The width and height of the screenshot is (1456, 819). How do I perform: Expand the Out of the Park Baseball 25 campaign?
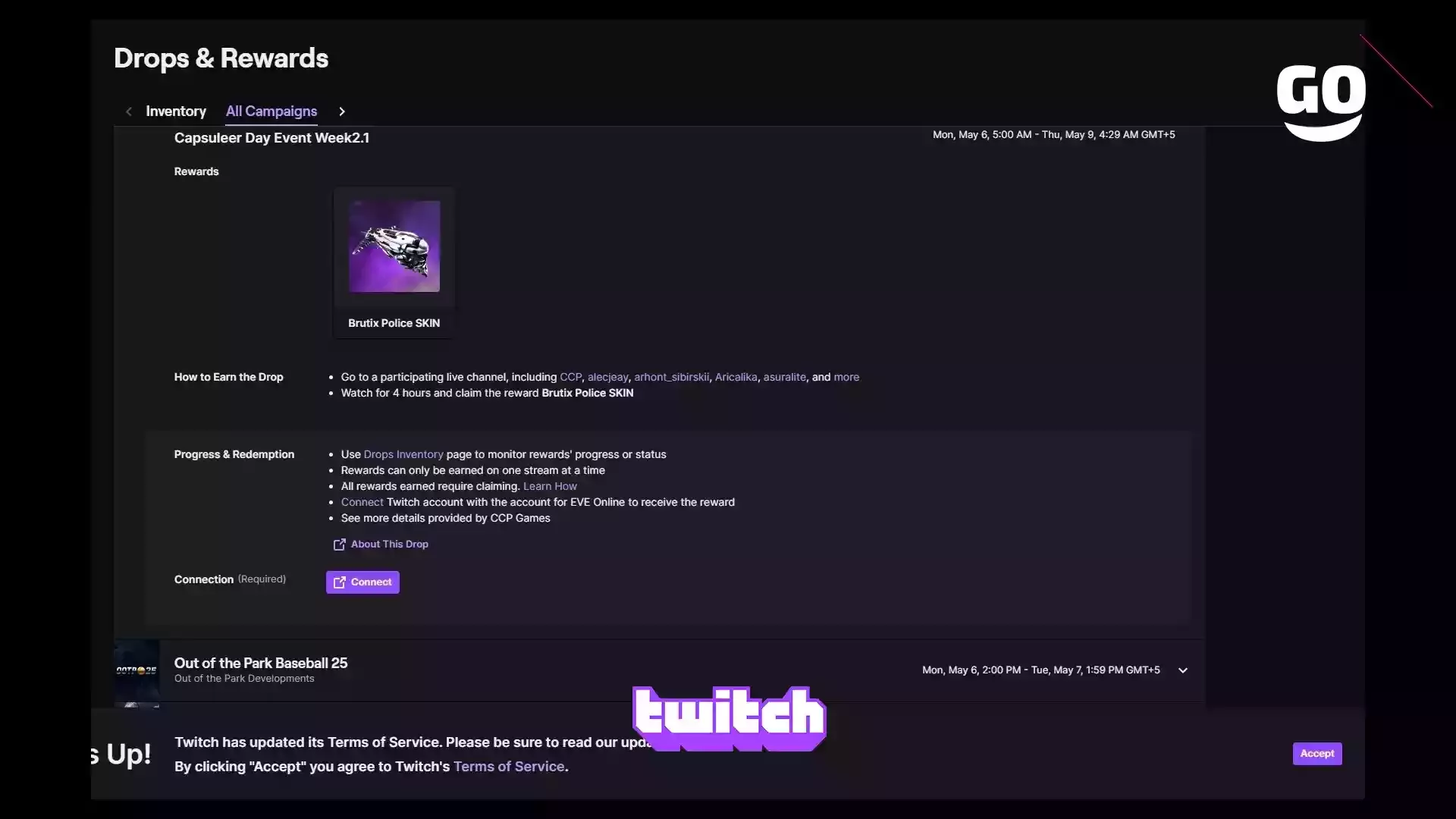coord(1183,670)
